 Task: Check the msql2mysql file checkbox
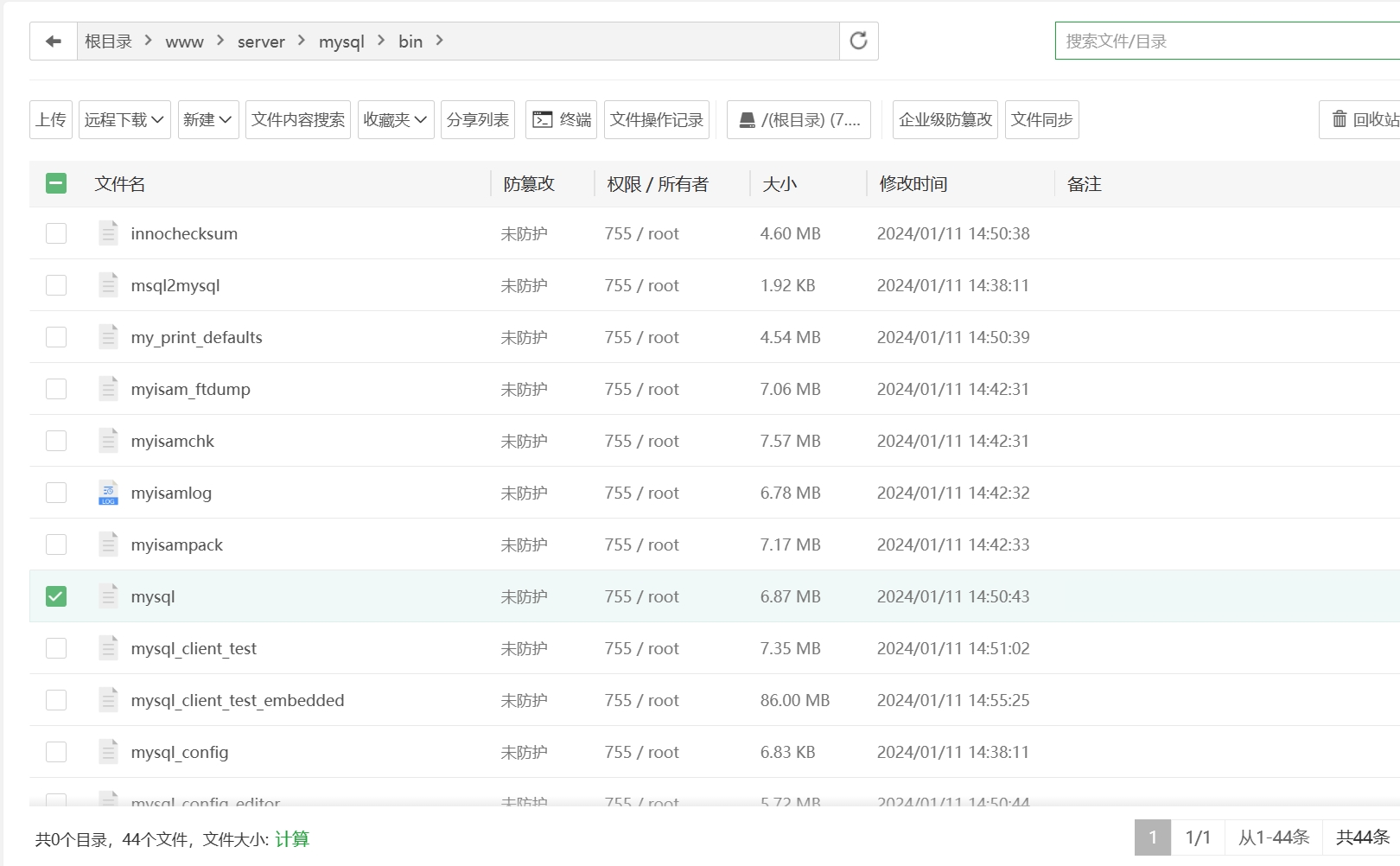pos(56,285)
